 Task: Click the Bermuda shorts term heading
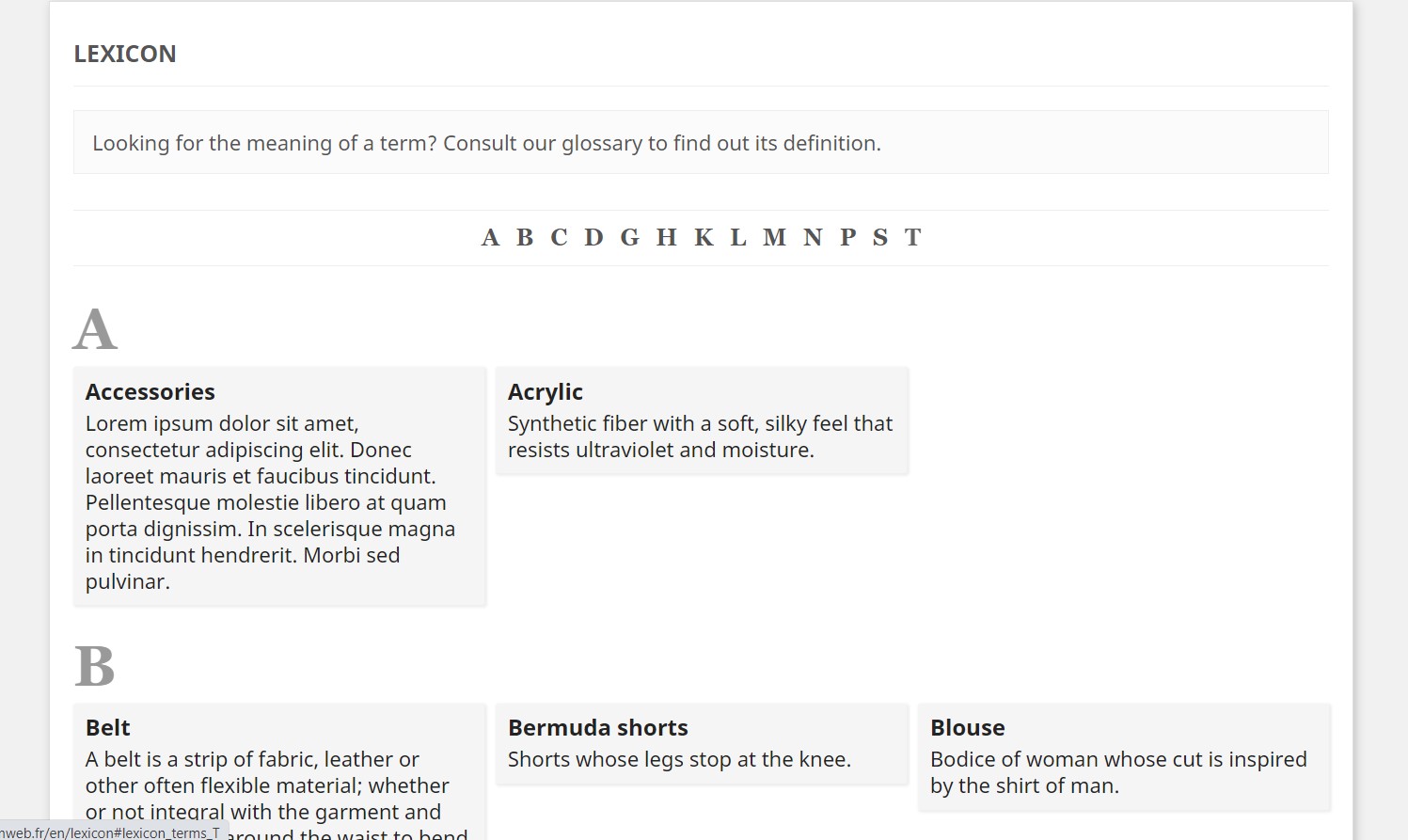[x=598, y=728]
